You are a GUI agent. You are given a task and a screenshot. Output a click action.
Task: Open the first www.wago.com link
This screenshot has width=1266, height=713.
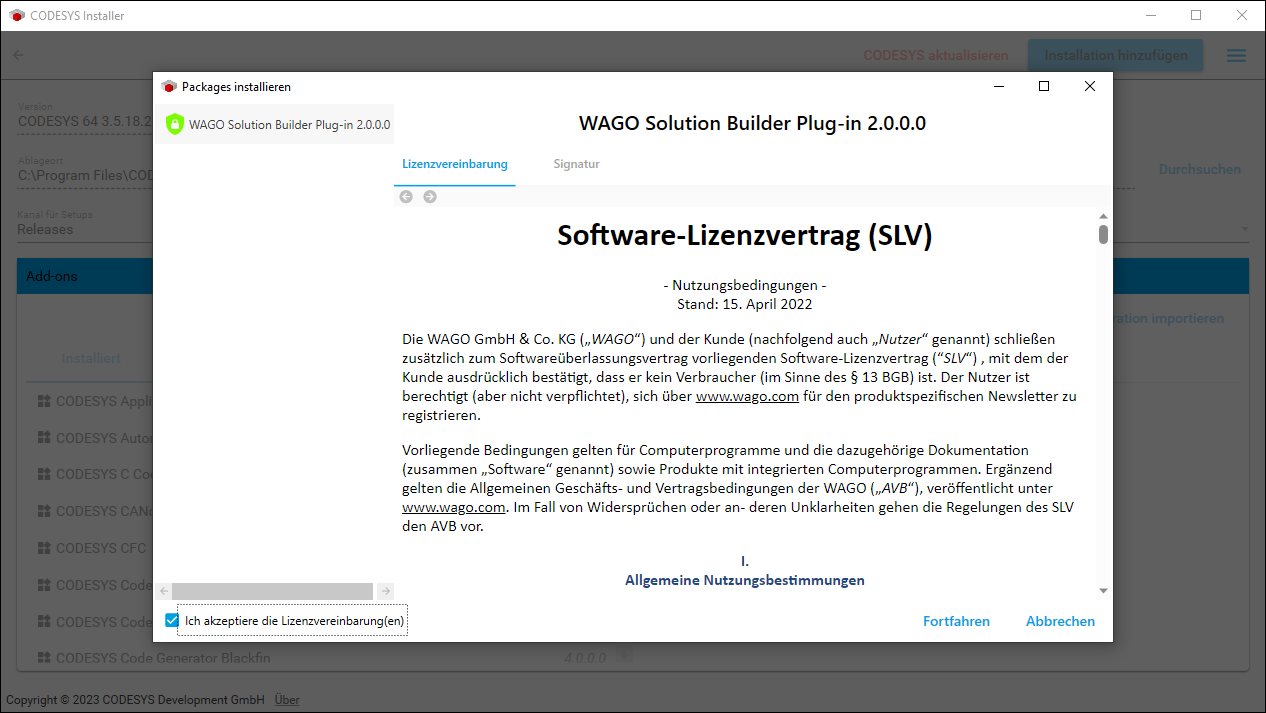click(747, 396)
